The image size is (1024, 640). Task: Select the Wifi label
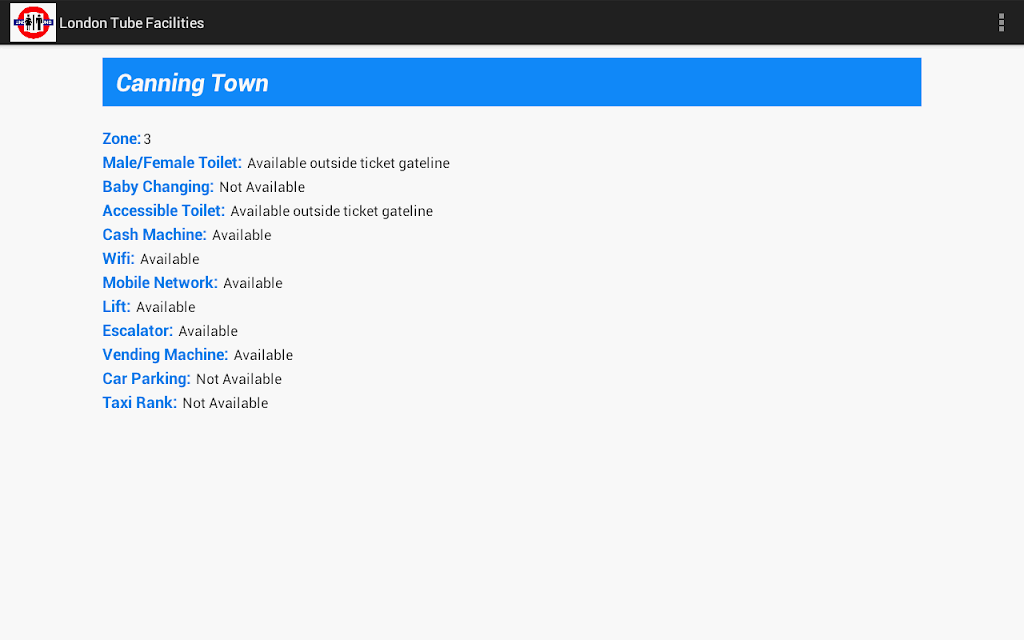point(118,259)
